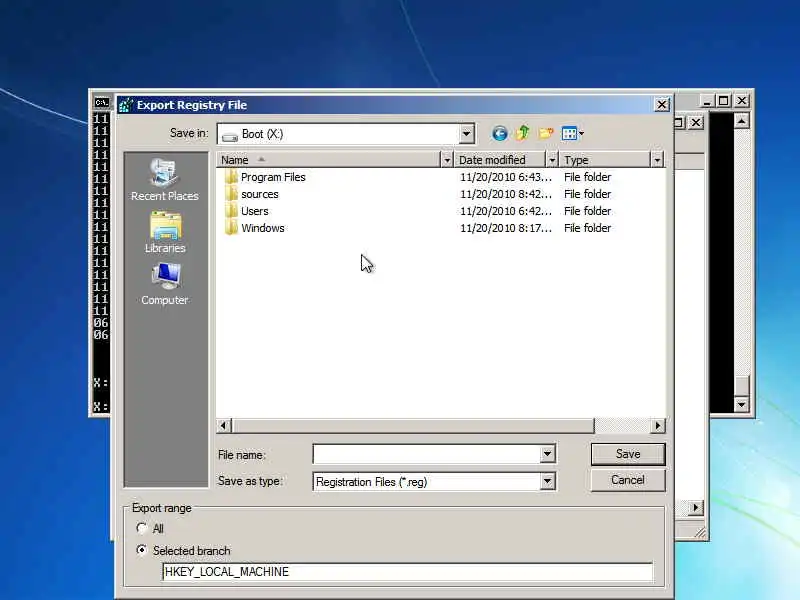Viewport: 800px width, 600px height.
Task: Close the Export Registry File dialog
Action: point(662,105)
